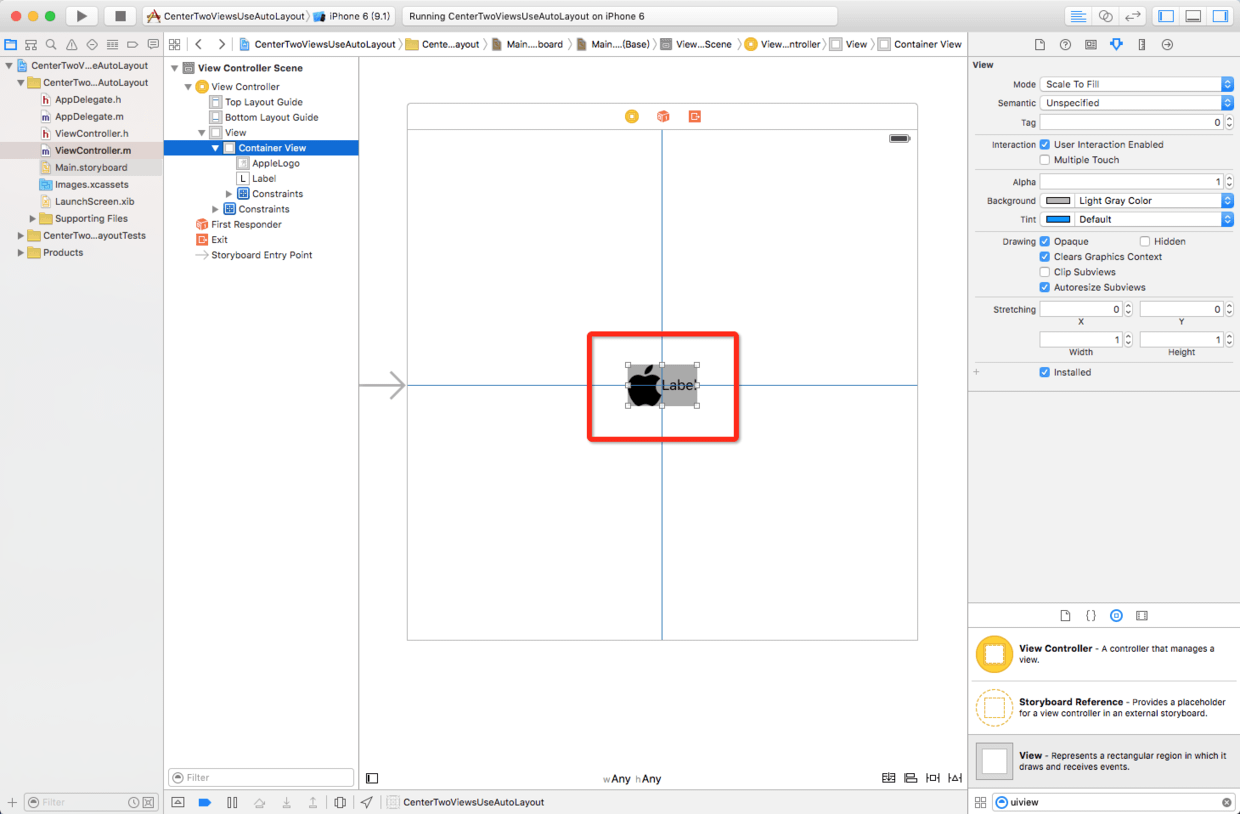Open the symbol navigator
1240x814 pixels.
pos(31,45)
